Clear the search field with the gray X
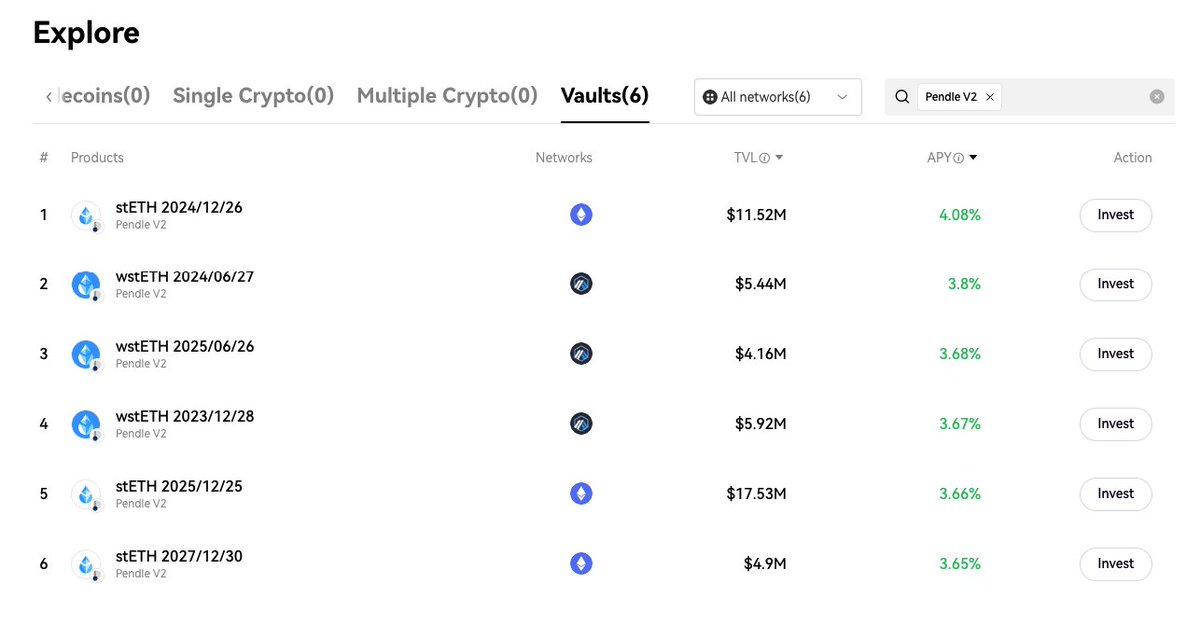This screenshot has width=1200, height=625. coord(1157,97)
